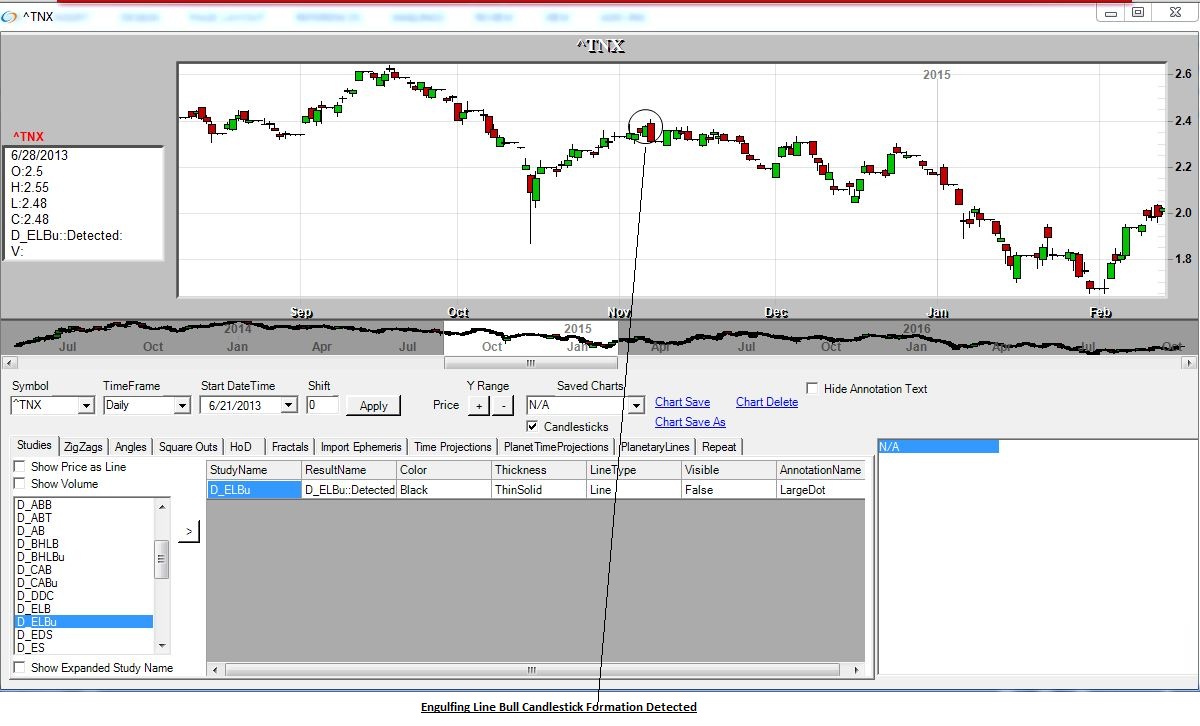The image size is (1200, 726).
Task: Open the Fractals tab
Action: [290, 447]
